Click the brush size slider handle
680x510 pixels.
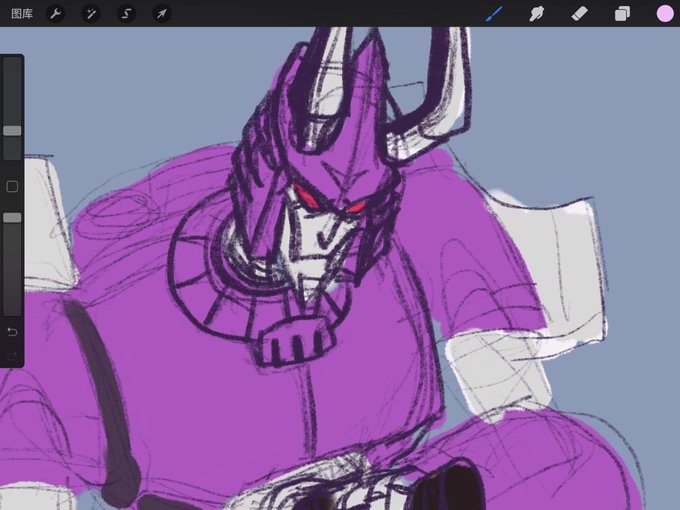(x=12, y=131)
